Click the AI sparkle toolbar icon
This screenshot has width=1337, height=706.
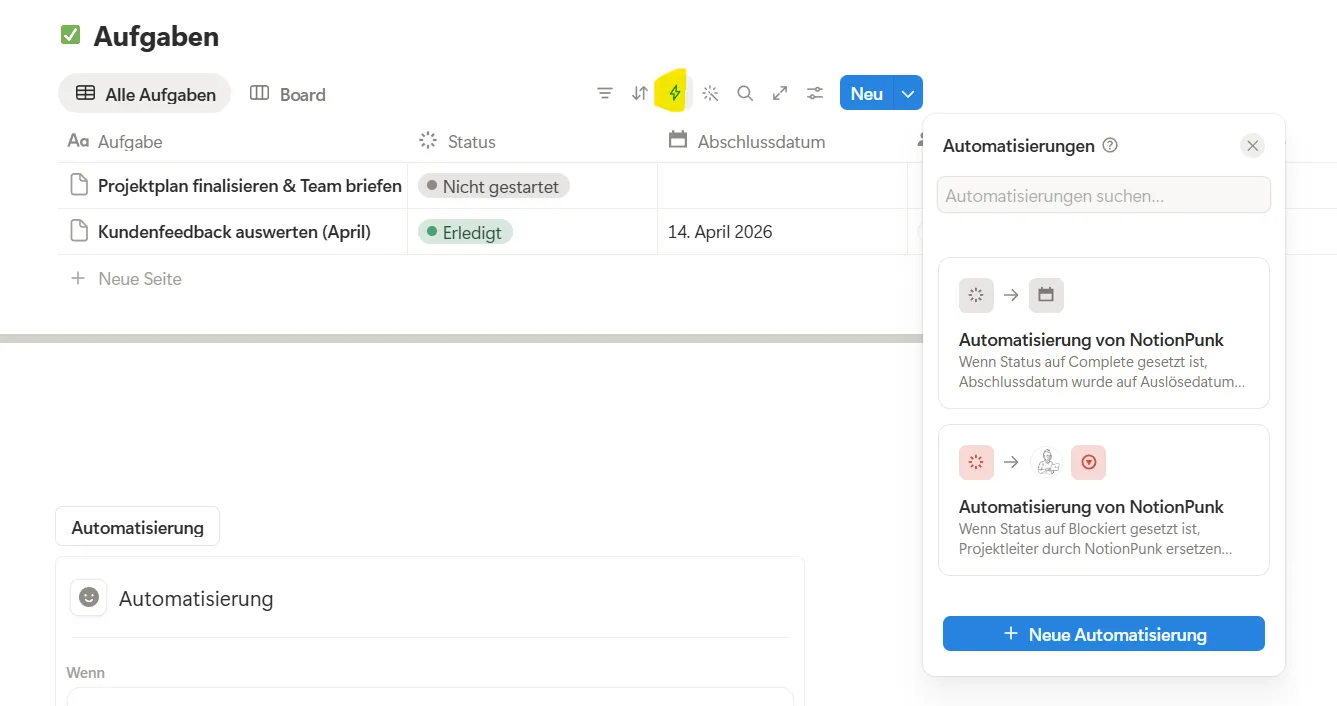(x=710, y=94)
